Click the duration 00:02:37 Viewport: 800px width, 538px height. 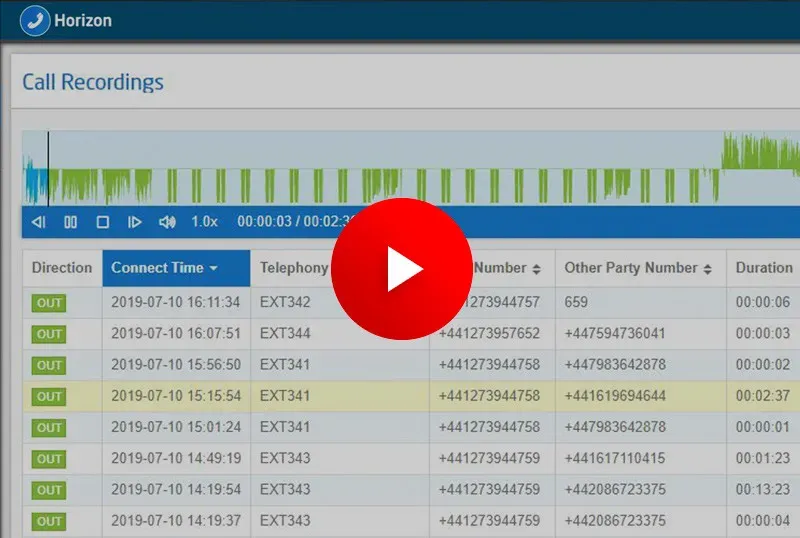[763, 396]
